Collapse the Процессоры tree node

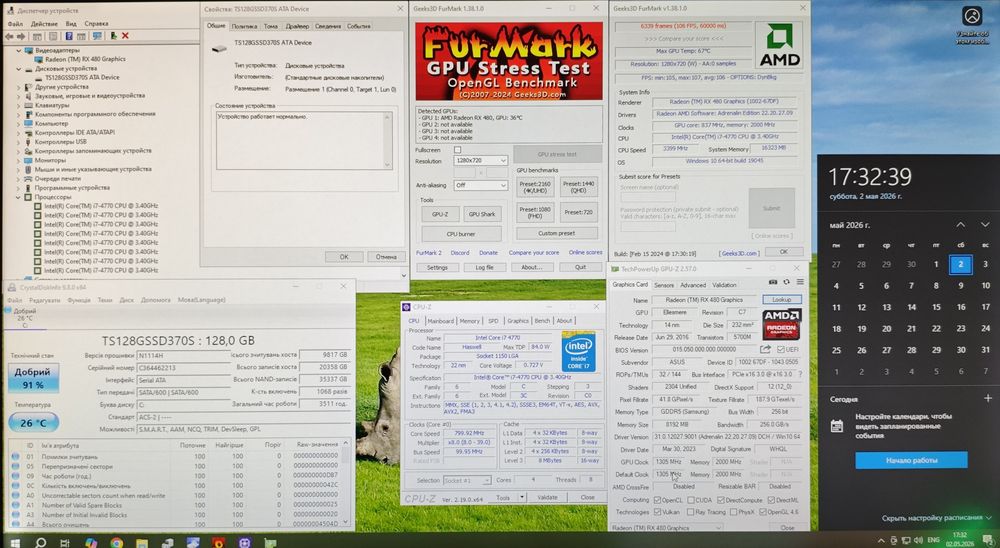(18, 197)
